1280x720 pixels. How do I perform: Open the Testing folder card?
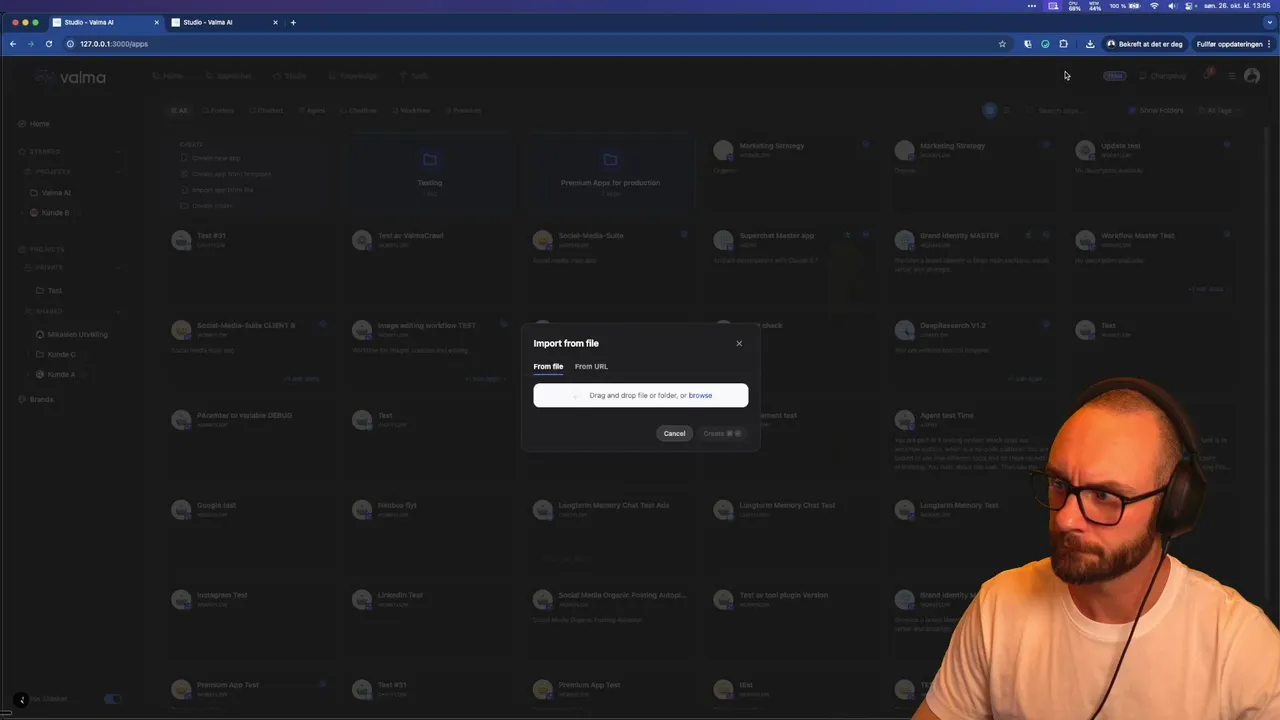[x=430, y=172]
